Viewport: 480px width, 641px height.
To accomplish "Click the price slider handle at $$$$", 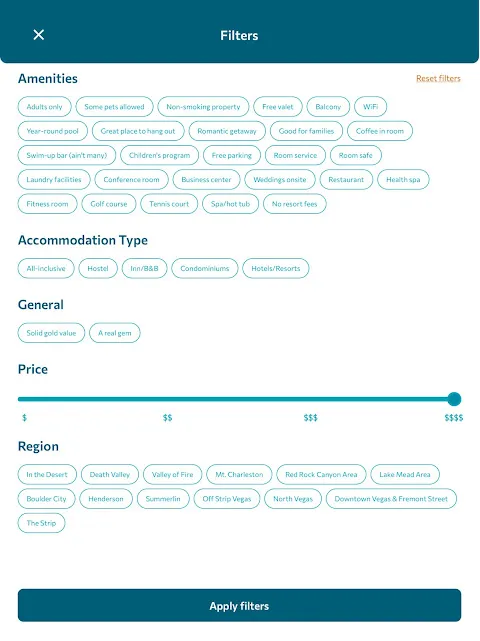I will [x=454, y=399].
